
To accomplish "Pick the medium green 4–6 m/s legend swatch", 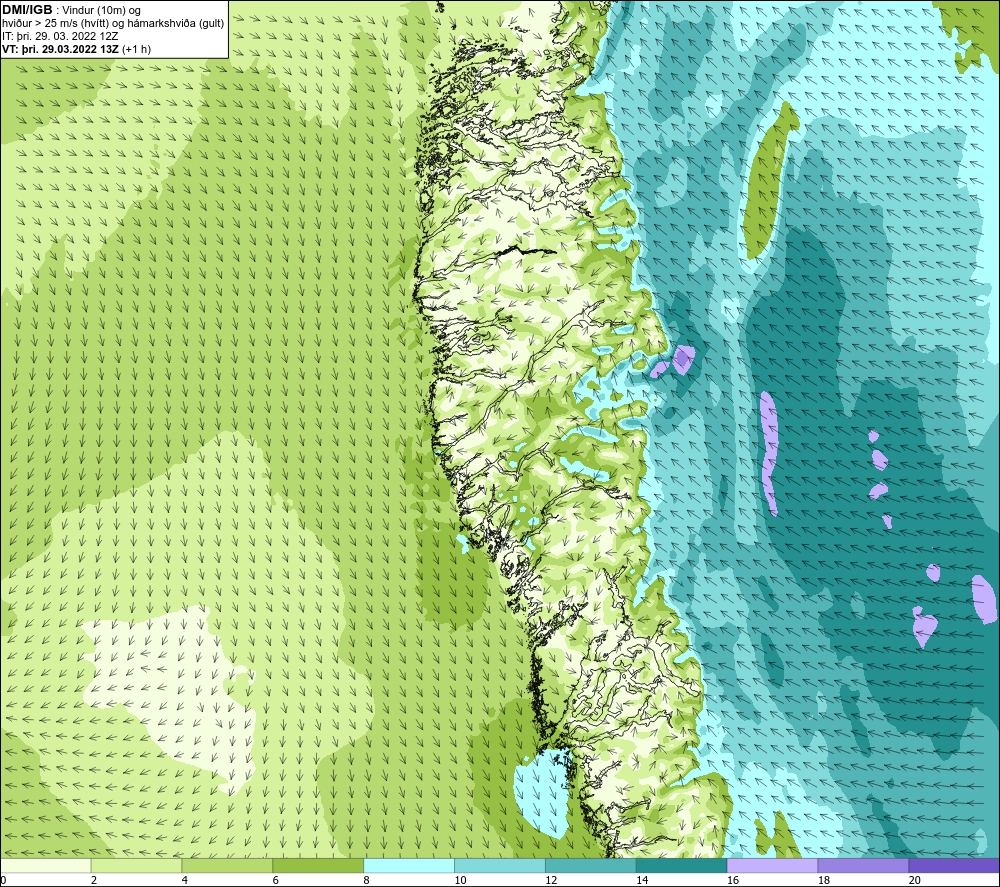I will click(227, 865).
